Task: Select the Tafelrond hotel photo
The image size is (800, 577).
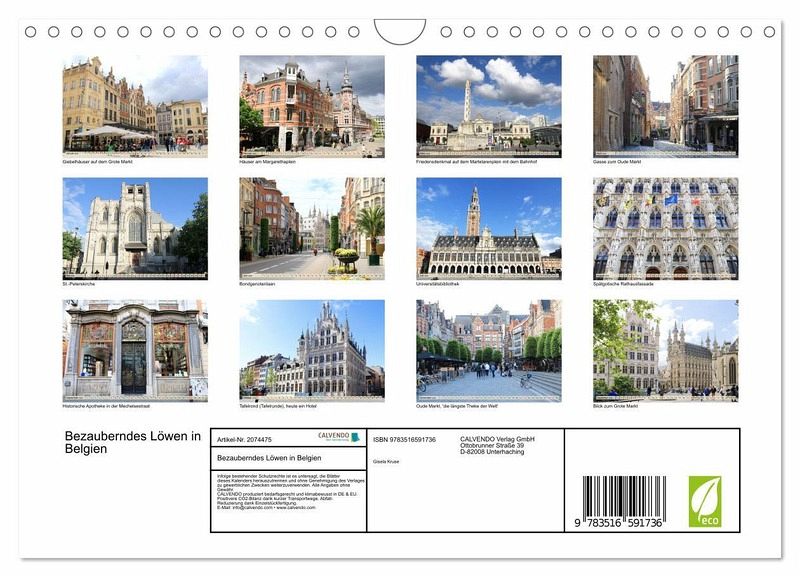Action: [x=312, y=348]
